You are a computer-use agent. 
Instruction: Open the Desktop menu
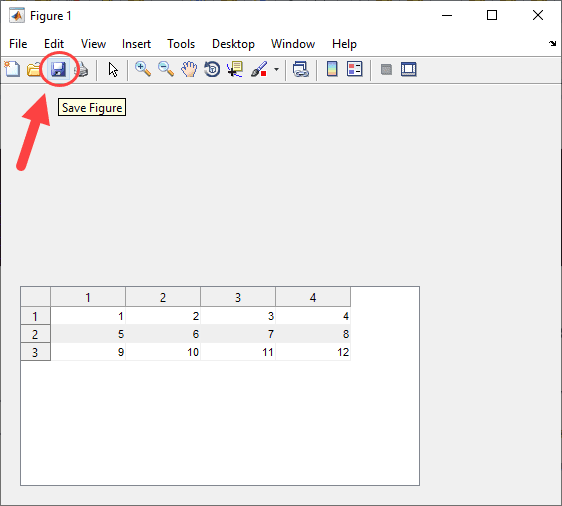point(233,44)
